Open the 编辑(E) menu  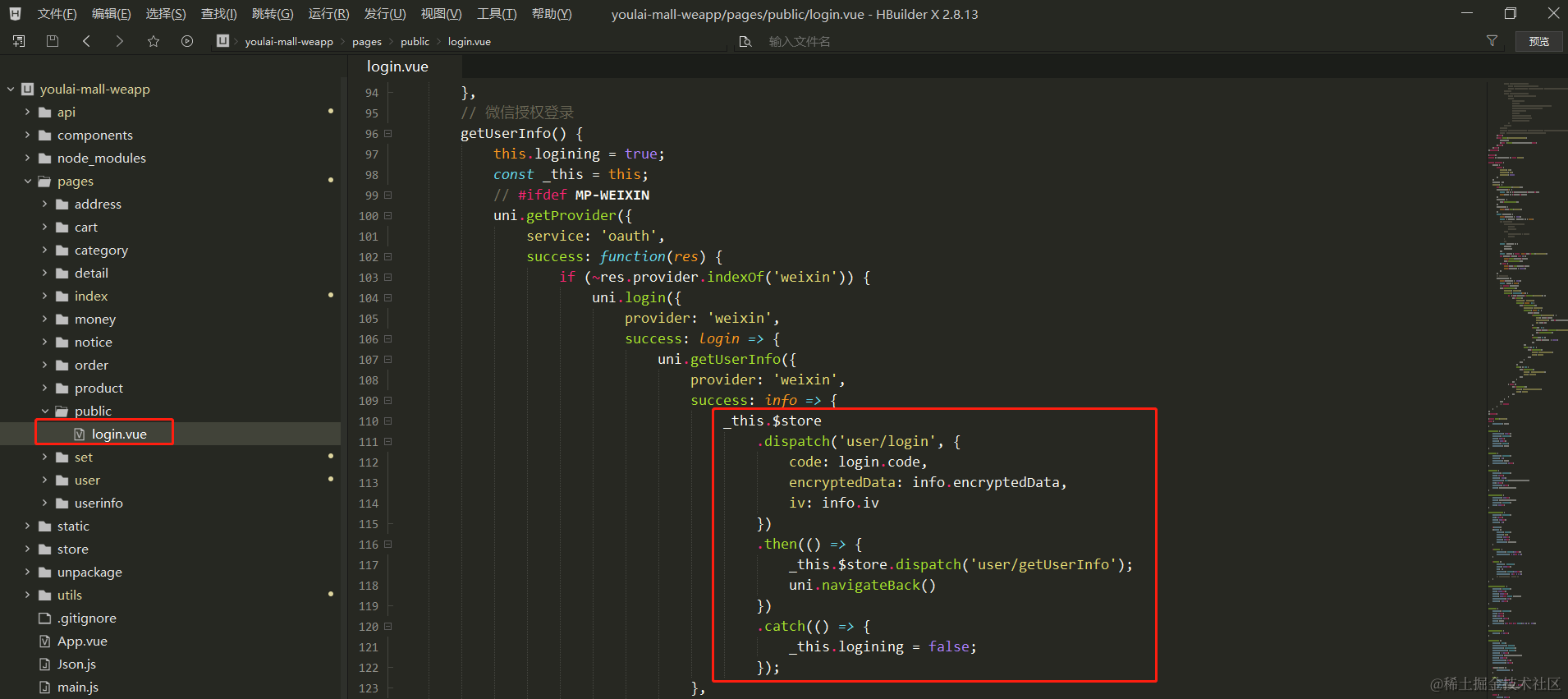(111, 14)
